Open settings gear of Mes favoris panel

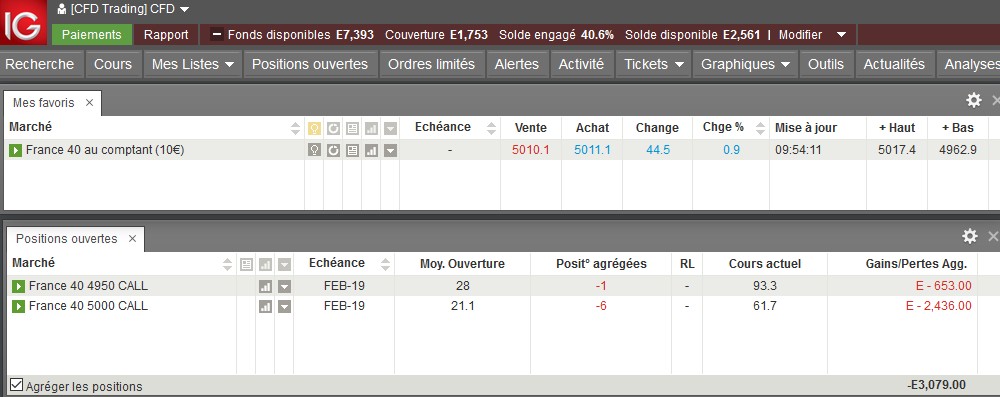[974, 100]
